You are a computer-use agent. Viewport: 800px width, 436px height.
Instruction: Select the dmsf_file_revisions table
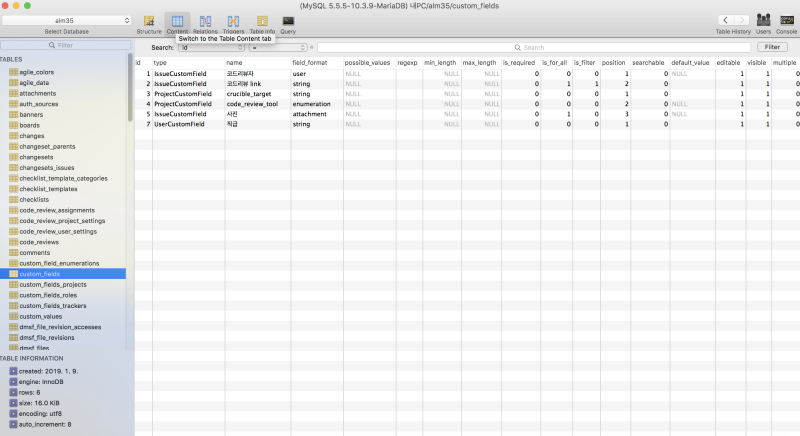tap(47, 338)
